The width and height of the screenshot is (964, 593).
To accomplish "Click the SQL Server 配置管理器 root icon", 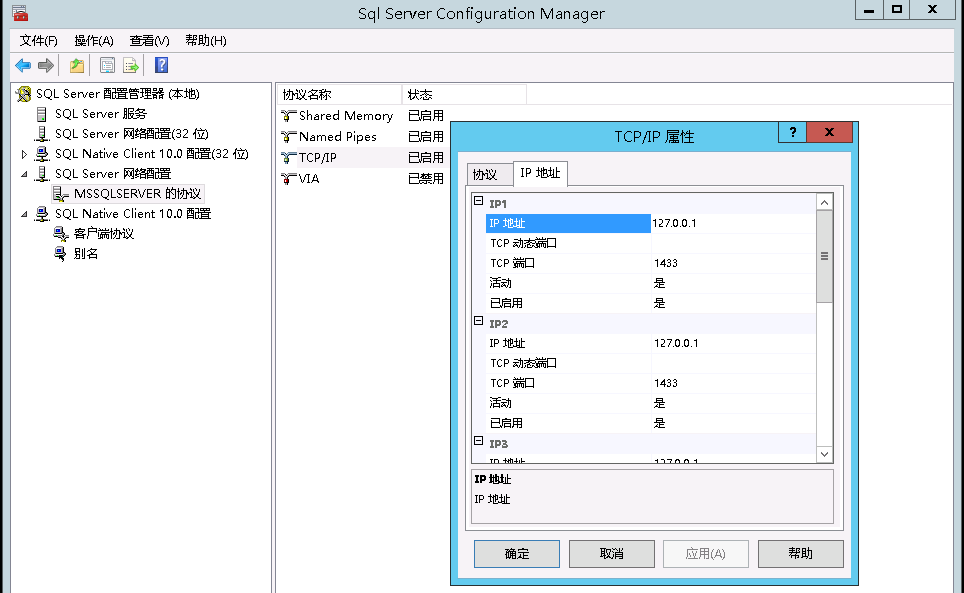I will [x=23, y=94].
